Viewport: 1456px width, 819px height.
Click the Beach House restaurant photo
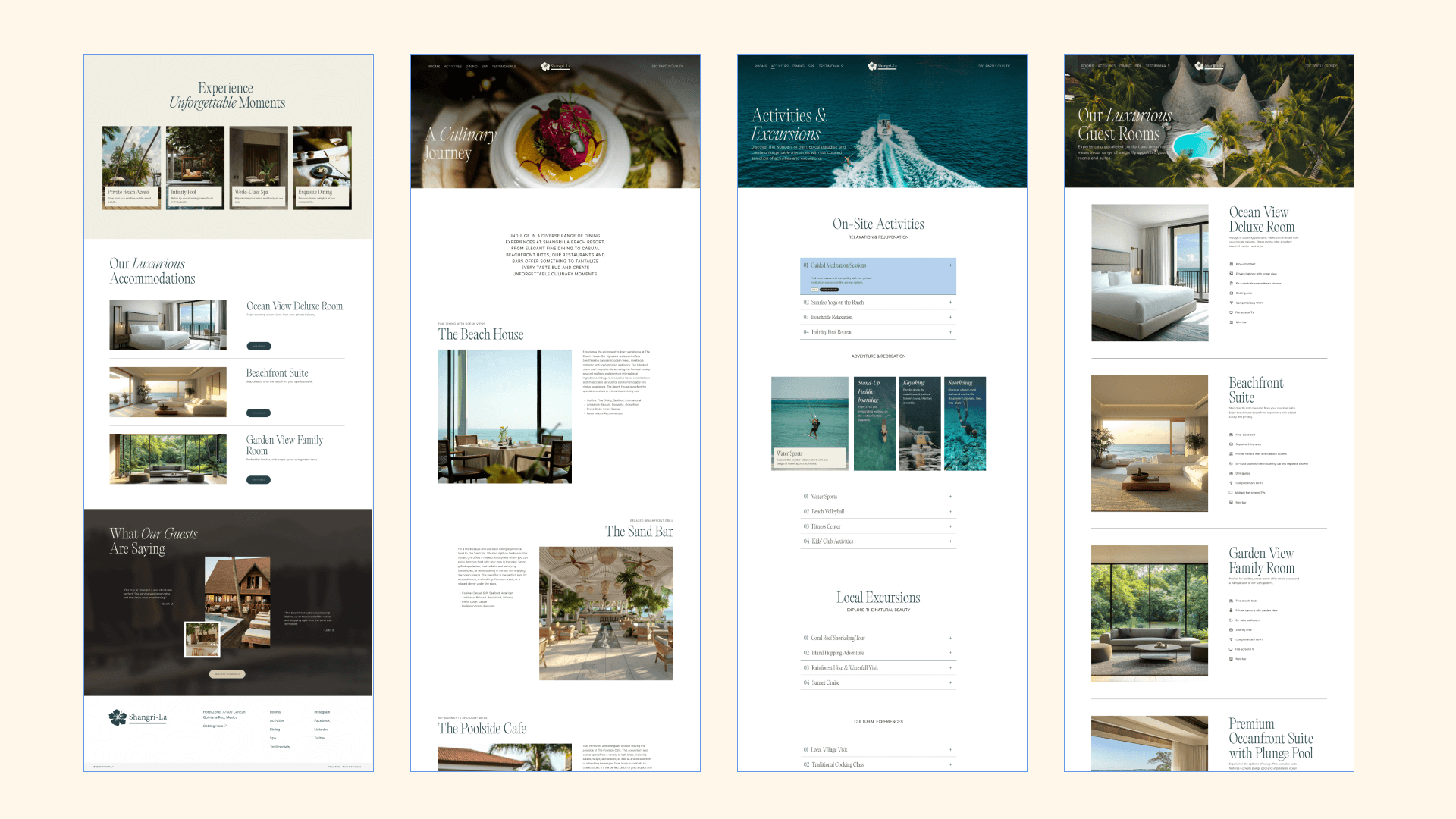(x=505, y=416)
